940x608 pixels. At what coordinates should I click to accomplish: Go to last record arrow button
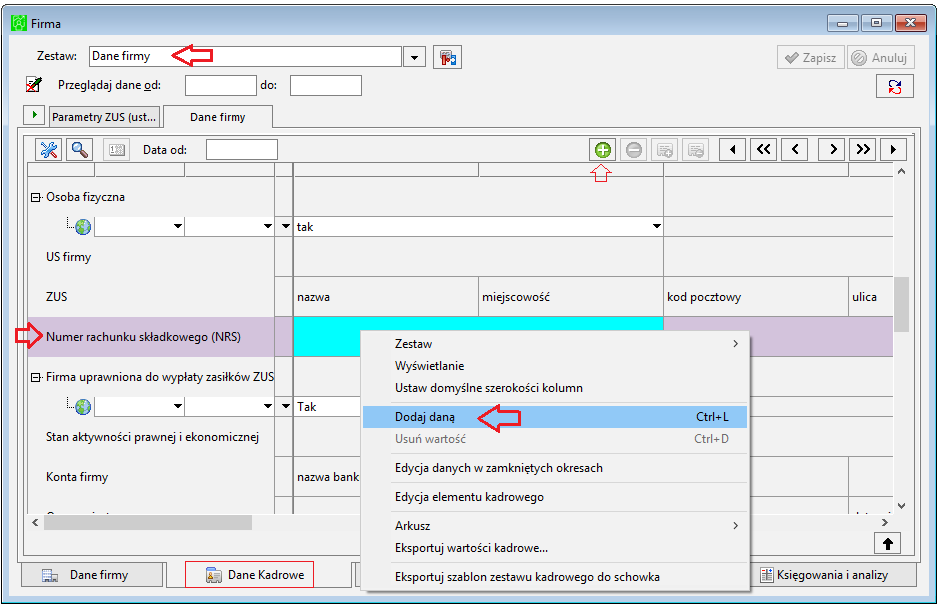(x=893, y=150)
